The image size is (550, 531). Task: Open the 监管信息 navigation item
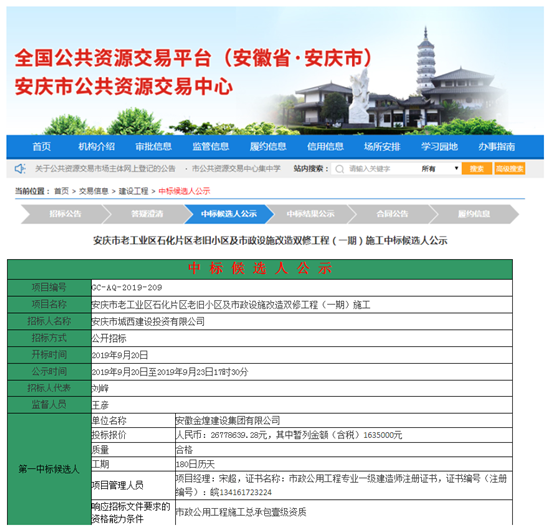[x=211, y=147]
